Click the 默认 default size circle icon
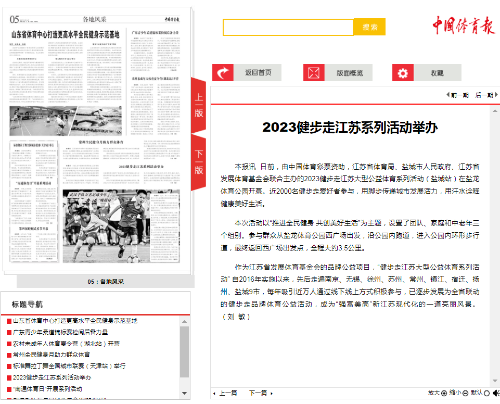 click(487, 393)
